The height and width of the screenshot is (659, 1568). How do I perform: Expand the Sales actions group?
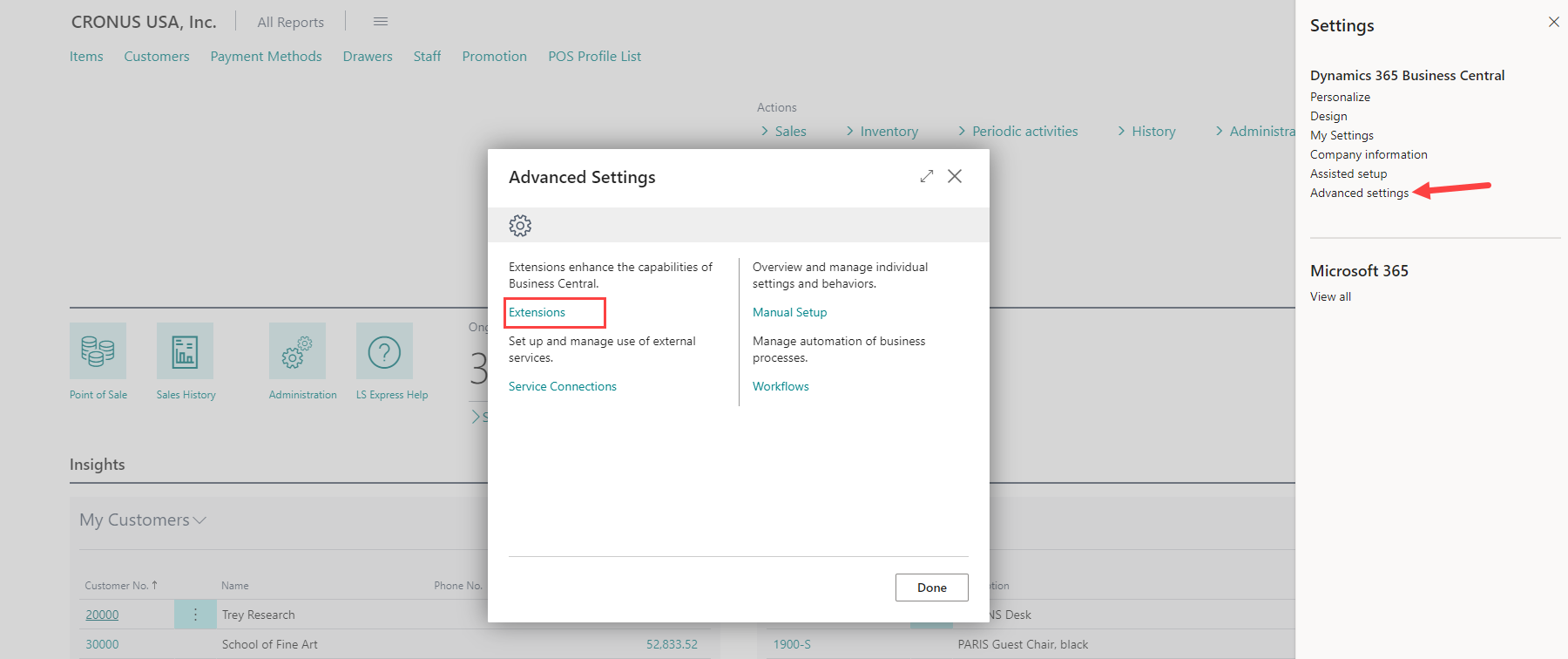(x=783, y=132)
